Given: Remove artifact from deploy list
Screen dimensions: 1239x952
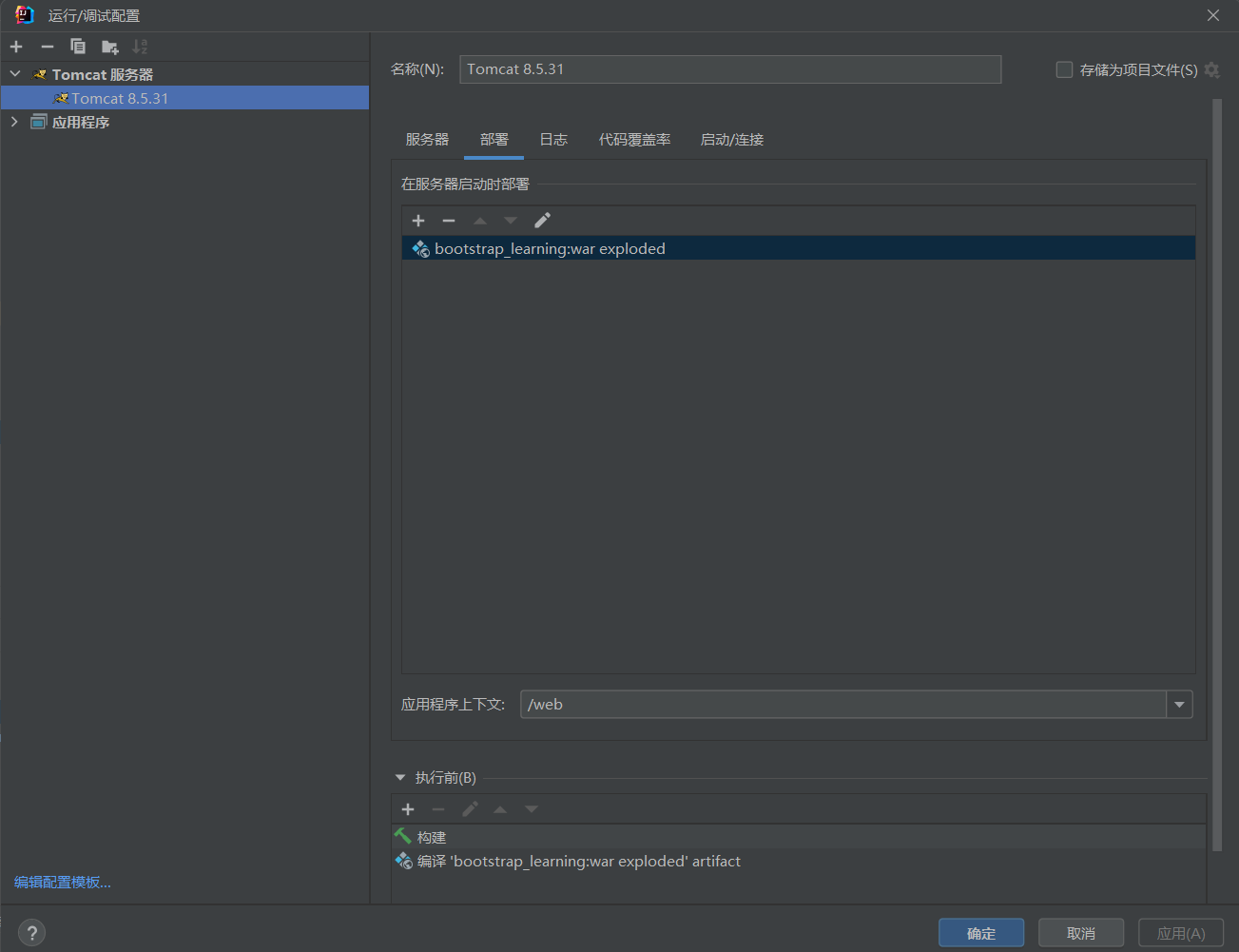Looking at the screenshot, I should coord(449,221).
